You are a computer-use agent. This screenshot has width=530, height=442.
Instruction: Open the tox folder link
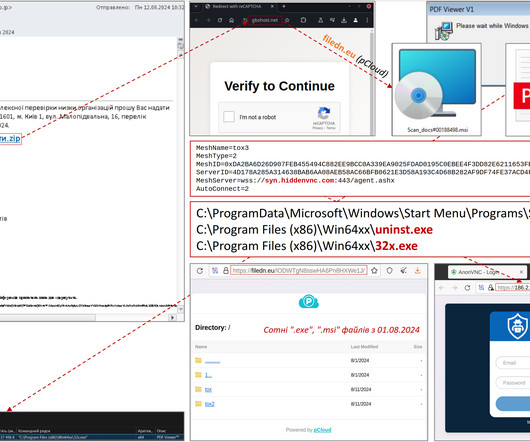tap(208, 390)
